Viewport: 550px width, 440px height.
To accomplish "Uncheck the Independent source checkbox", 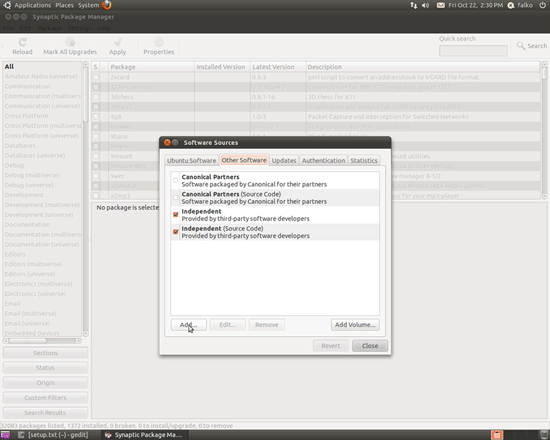I will (176, 214).
